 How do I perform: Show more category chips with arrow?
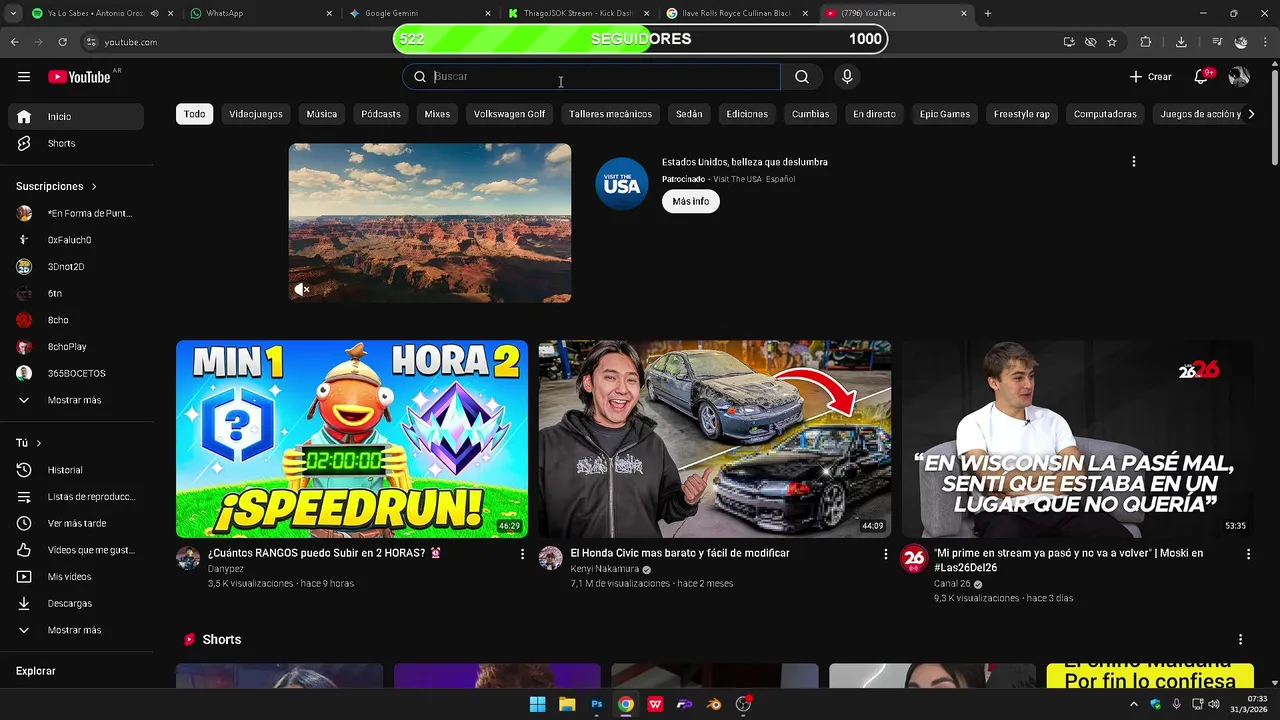pyautogui.click(x=1250, y=114)
